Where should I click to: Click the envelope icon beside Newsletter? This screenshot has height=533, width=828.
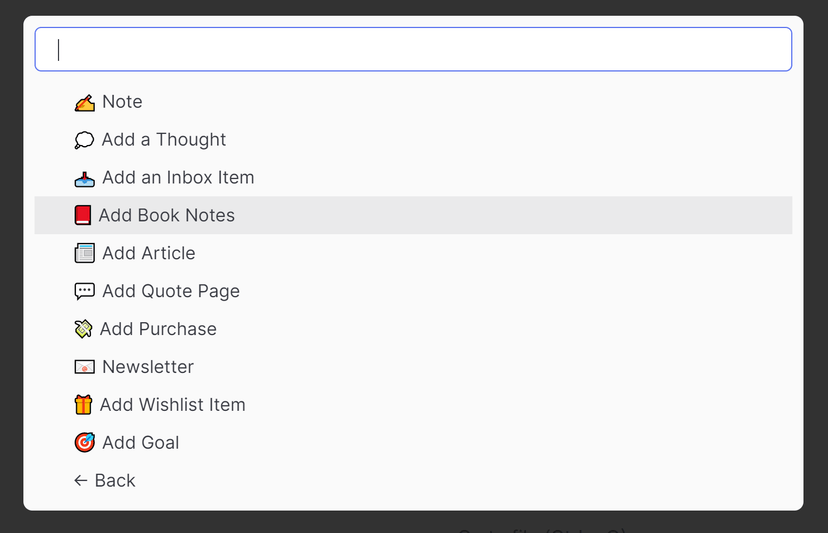coord(84,367)
